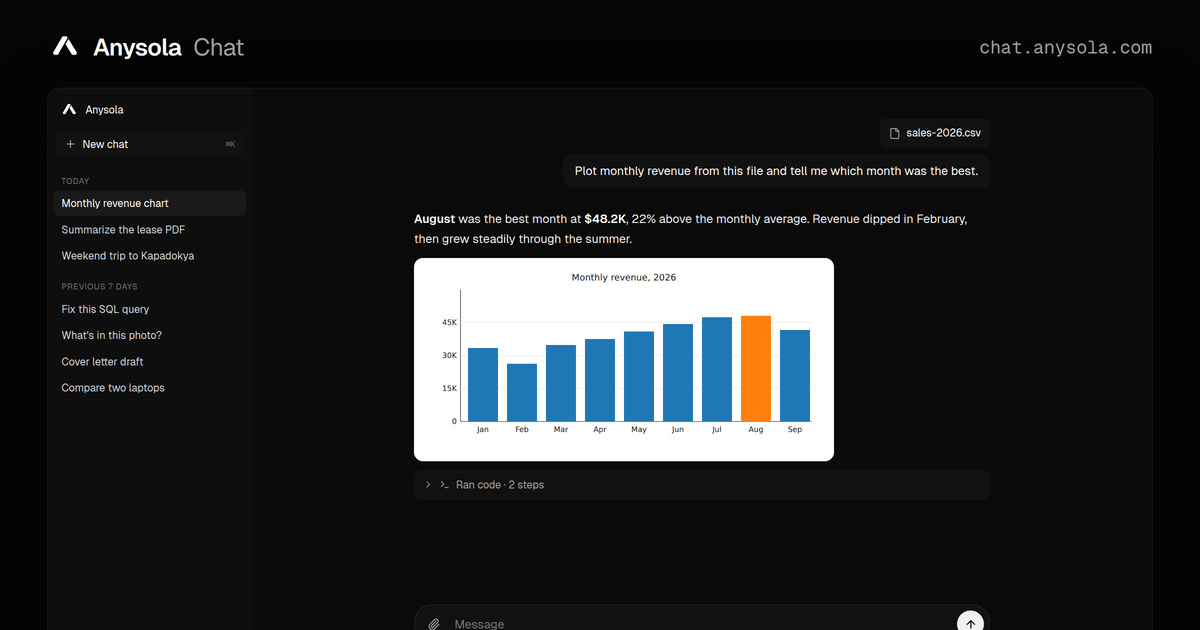
Task: Click the bold $48.2K value in the reply
Action: (606, 218)
